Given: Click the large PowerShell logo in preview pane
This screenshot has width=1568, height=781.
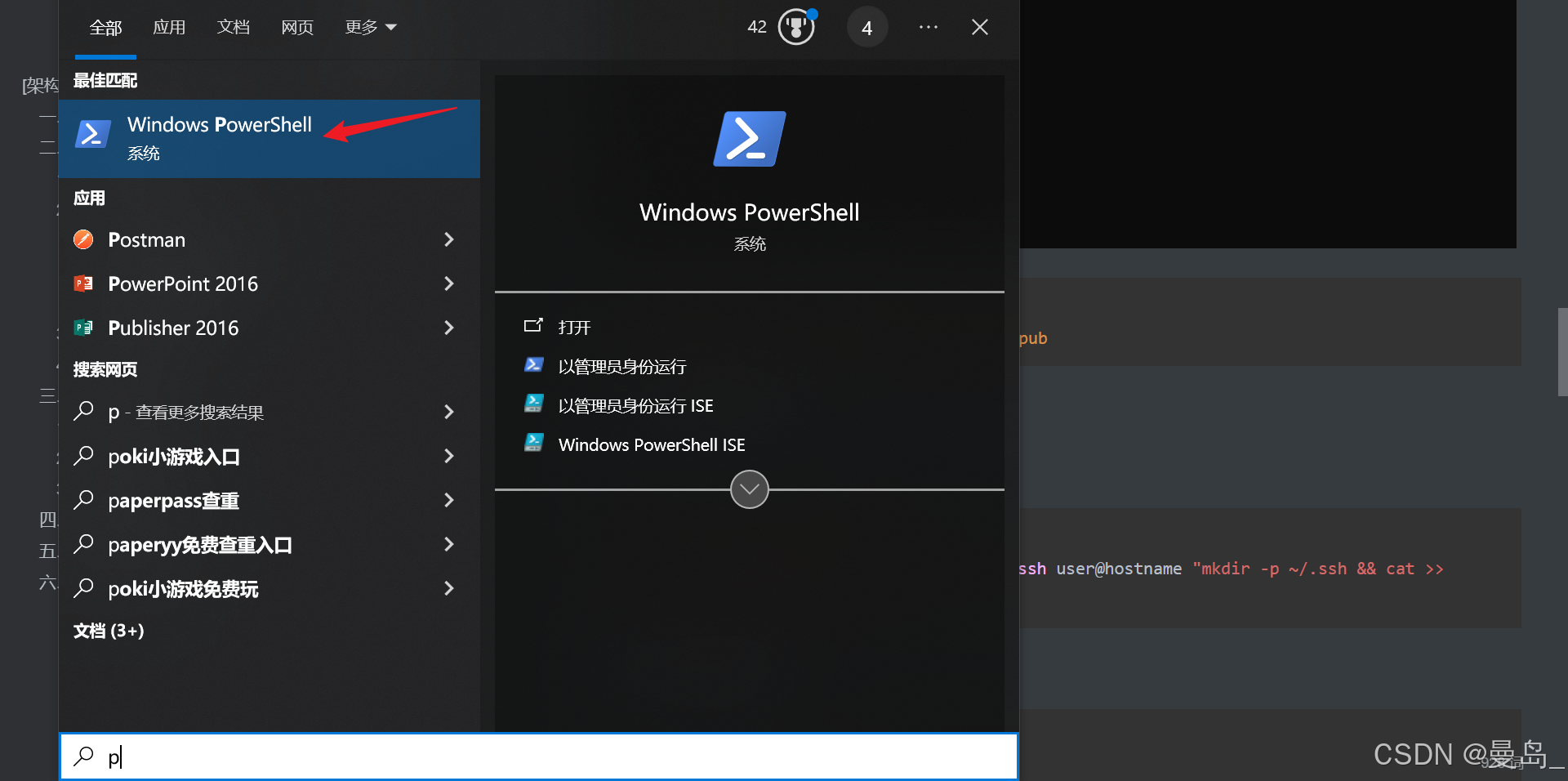Looking at the screenshot, I should [750, 139].
